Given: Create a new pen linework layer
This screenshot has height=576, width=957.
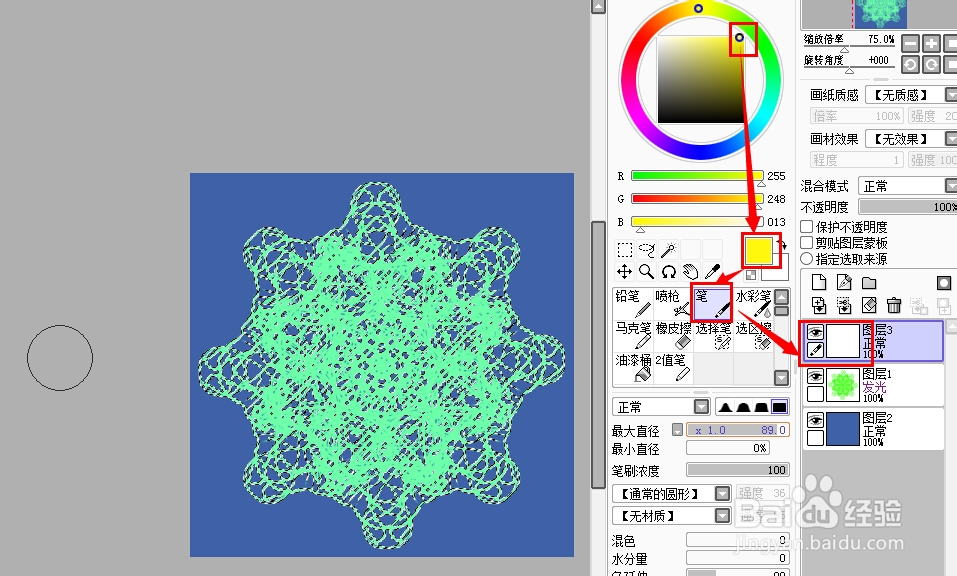Looking at the screenshot, I should pos(844,282).
